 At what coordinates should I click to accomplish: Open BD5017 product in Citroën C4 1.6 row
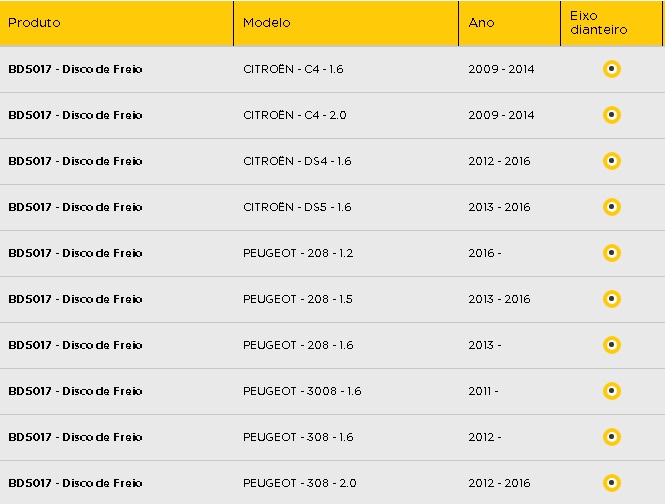[75, 69]
